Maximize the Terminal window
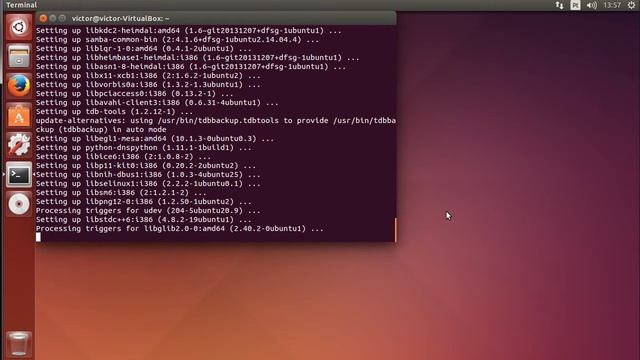This screenshot has width=640, height=360. click(62, 18)
